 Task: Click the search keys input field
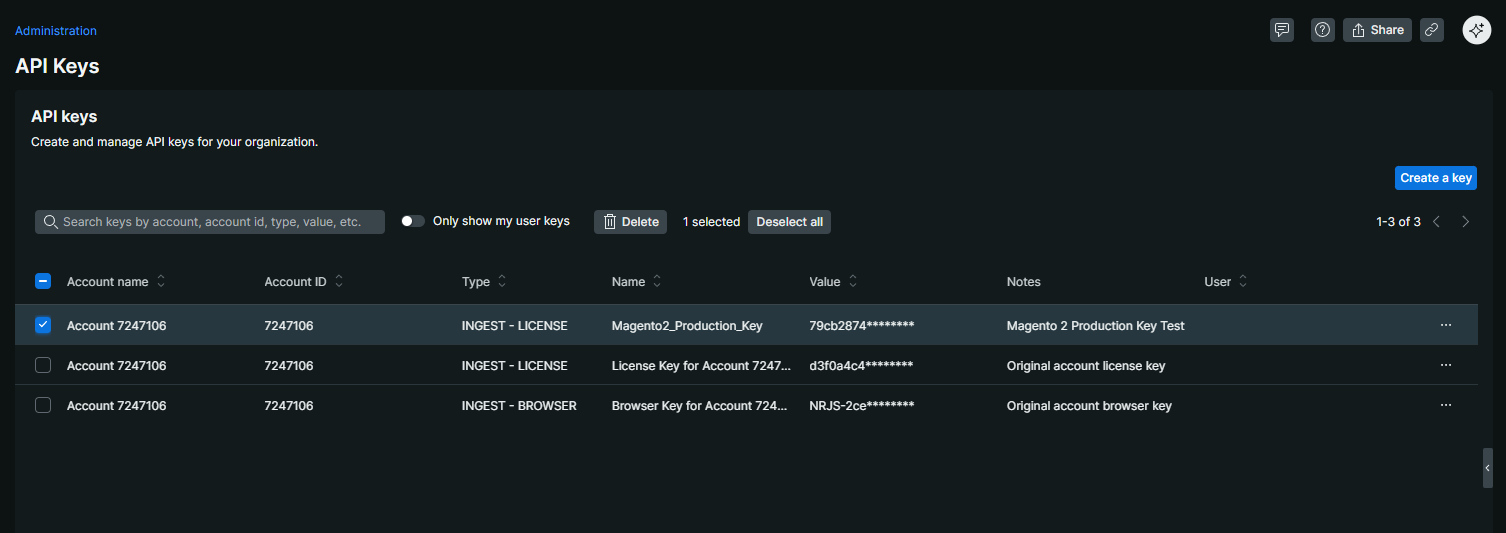point(210,222)
